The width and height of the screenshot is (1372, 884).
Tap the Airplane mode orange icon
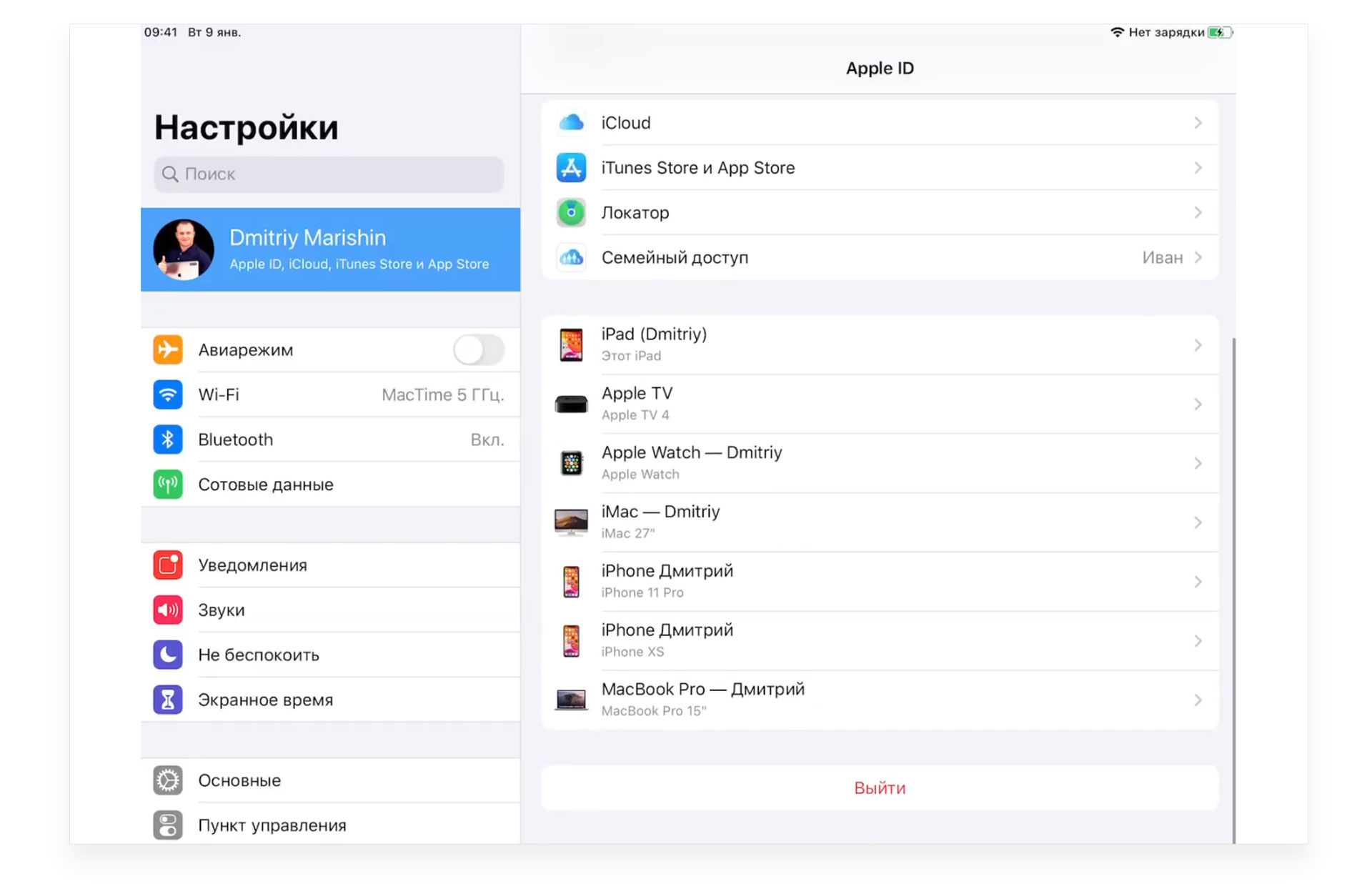coord(168,349)
